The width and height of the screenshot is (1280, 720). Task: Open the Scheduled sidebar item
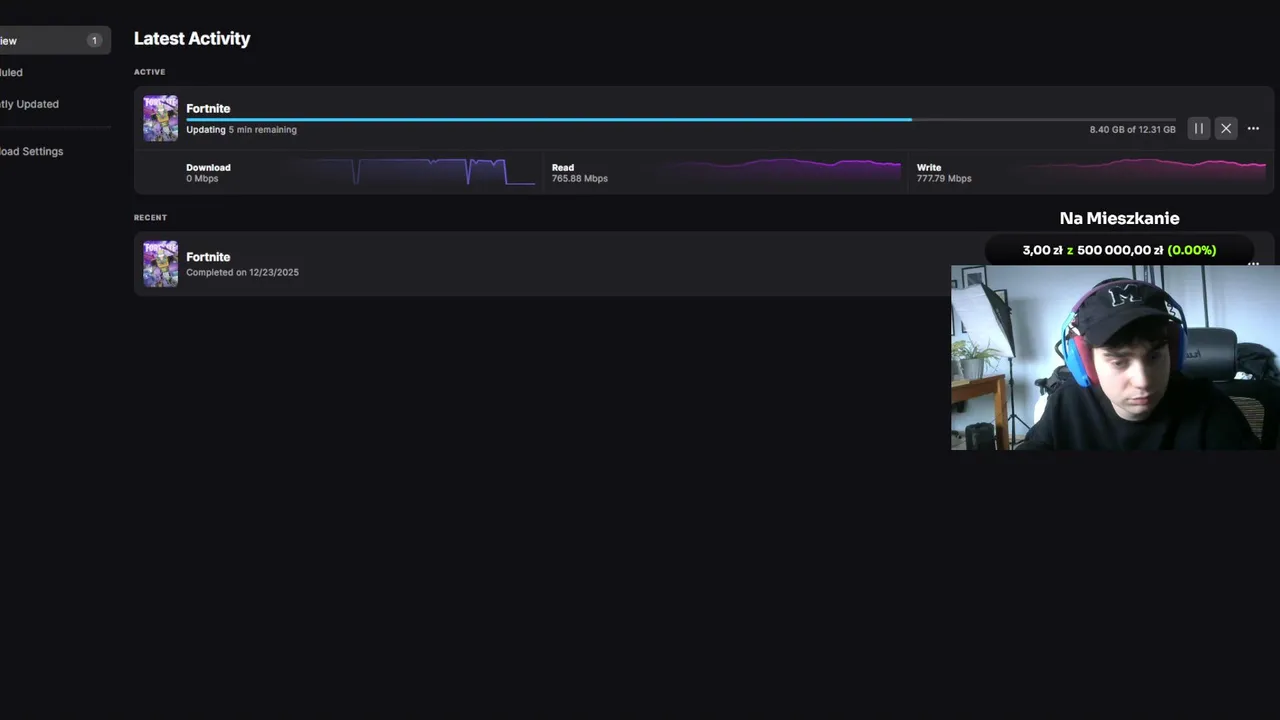tap(12, 72)
